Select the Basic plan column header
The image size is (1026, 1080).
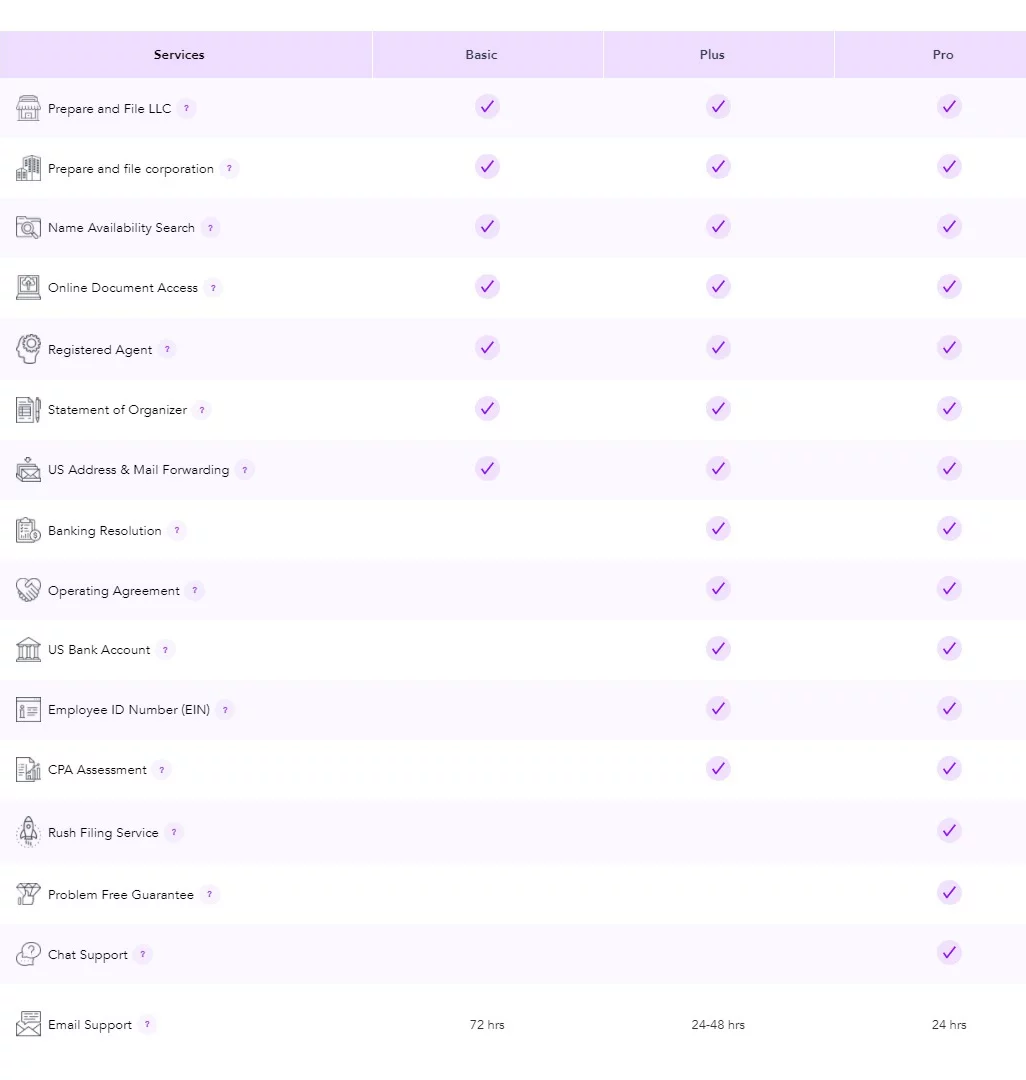pos(481,55)
